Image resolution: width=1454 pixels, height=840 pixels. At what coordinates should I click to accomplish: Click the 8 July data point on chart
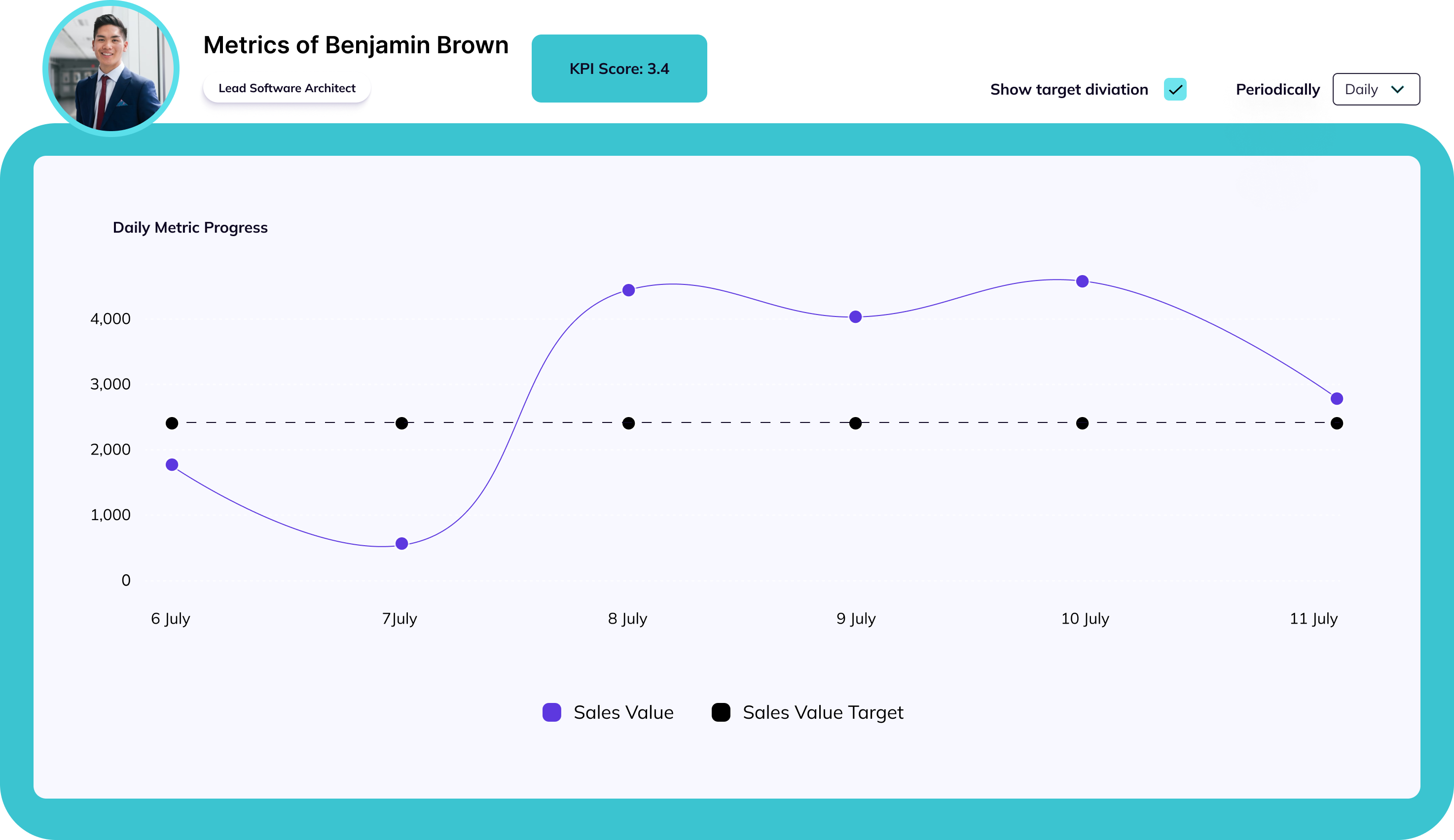pos(628,290)
